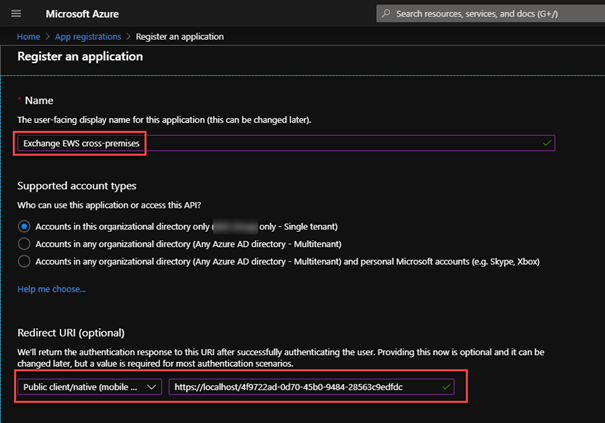Click the green checkmark in the Name field
605x423 pixels.
[547, 143]
